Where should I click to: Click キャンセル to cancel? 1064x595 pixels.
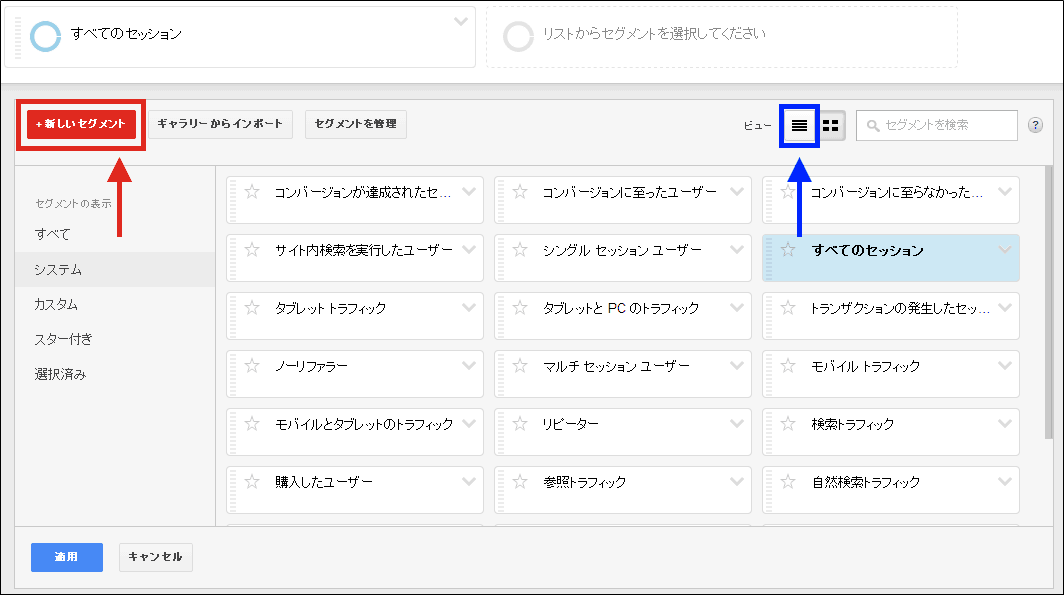point(155,557)
